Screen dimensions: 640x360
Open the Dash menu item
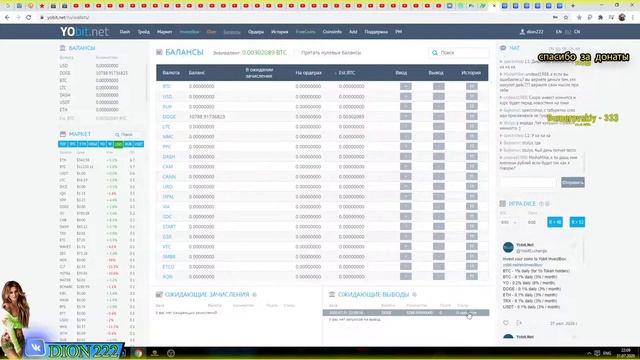(125, 32)
